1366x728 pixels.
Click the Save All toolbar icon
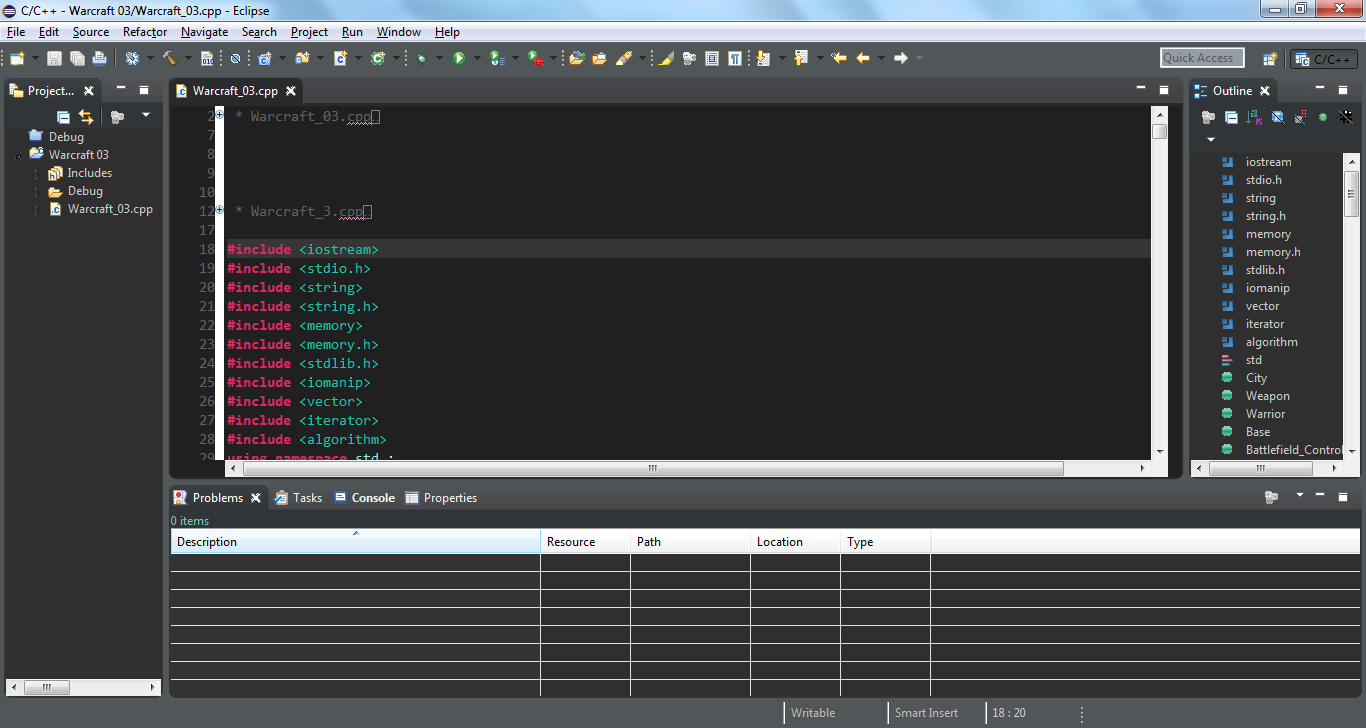77,58
